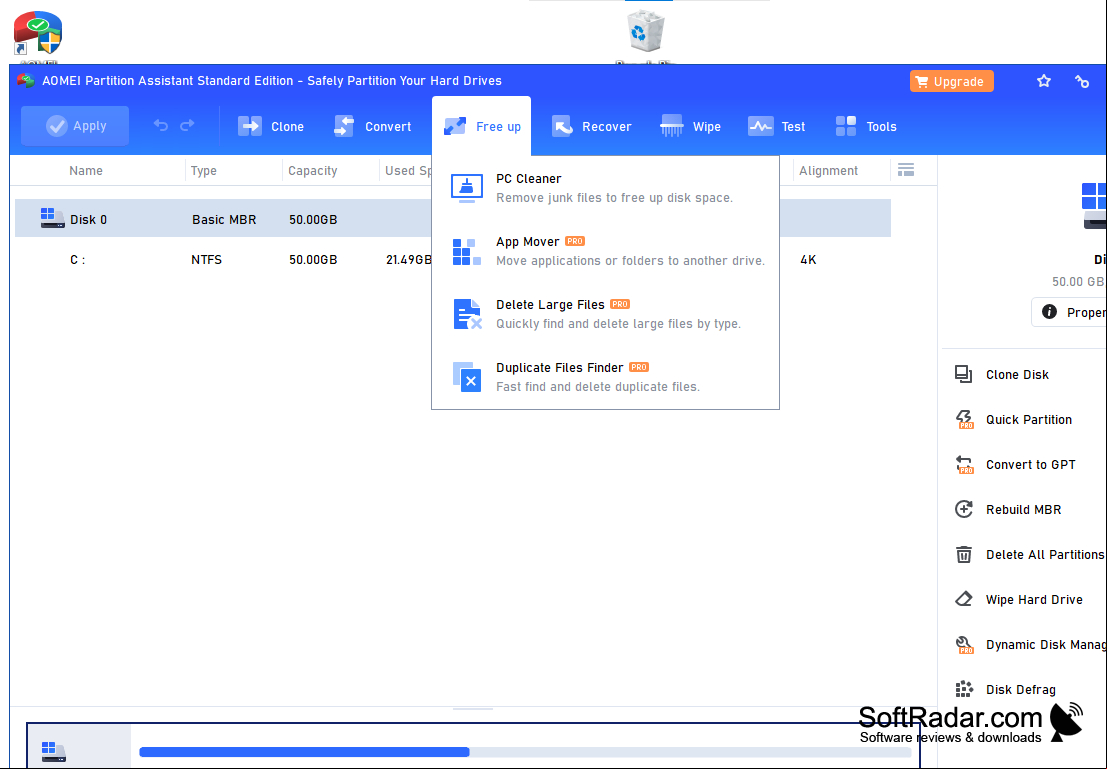Click the C: partition usage bar
This screenshot has width=1107, height=769.
[525, 752]
